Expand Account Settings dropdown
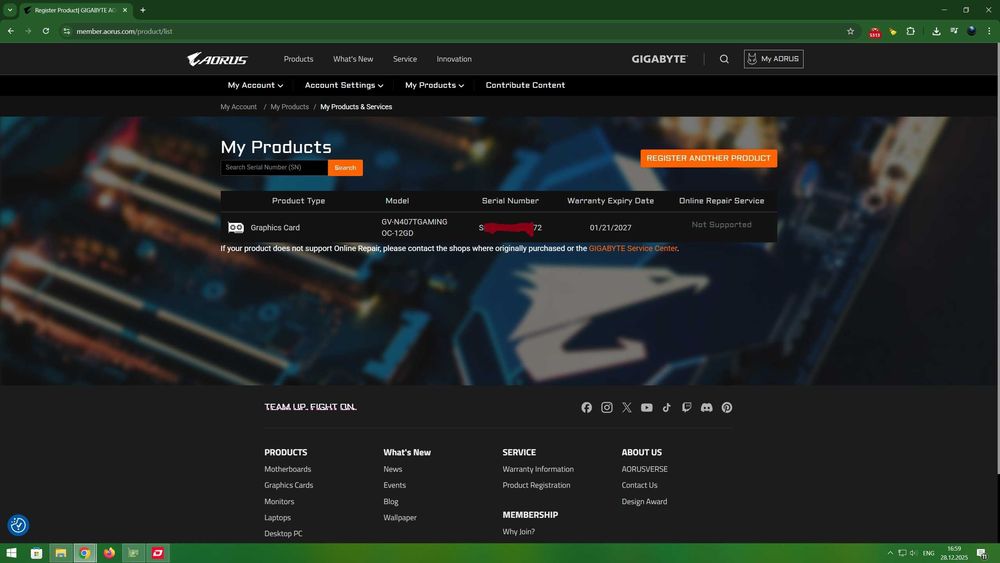The width and height of the screenshot is (1000, 563). [344, 85]
